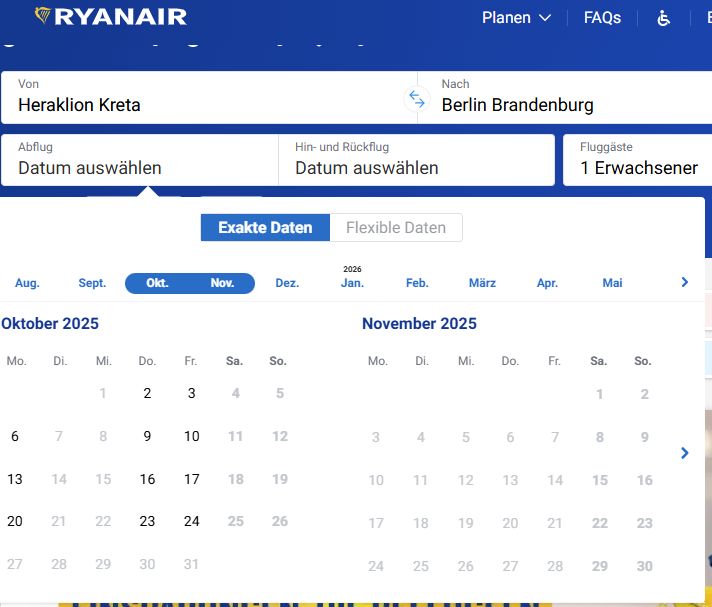The image size is (712, 607).
Task: Pick October 2 as departure date
Action: coord(147,393)
